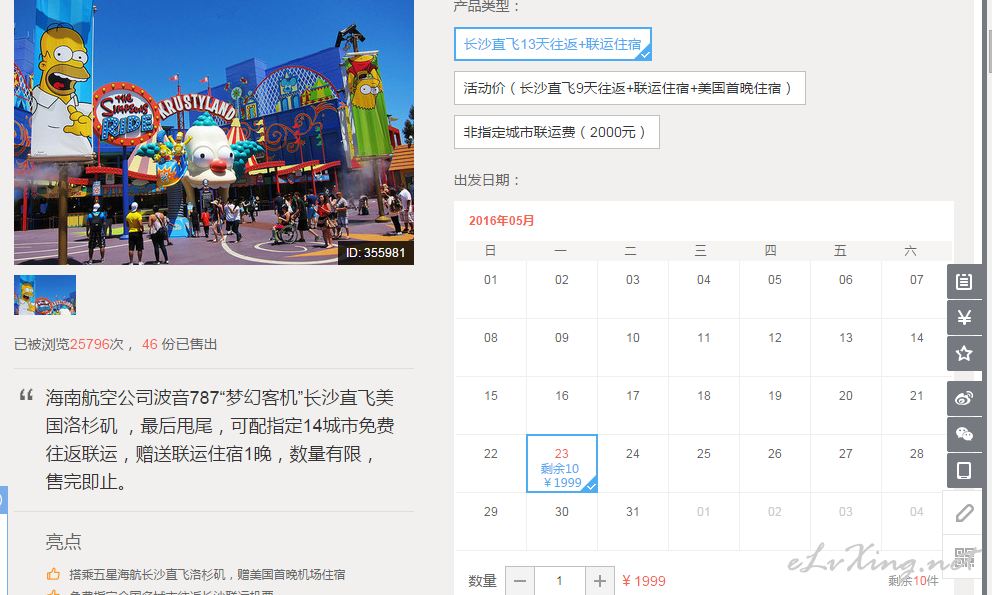Click the 46 份已售出 sold count
The image size is (992, 595).
180,344
